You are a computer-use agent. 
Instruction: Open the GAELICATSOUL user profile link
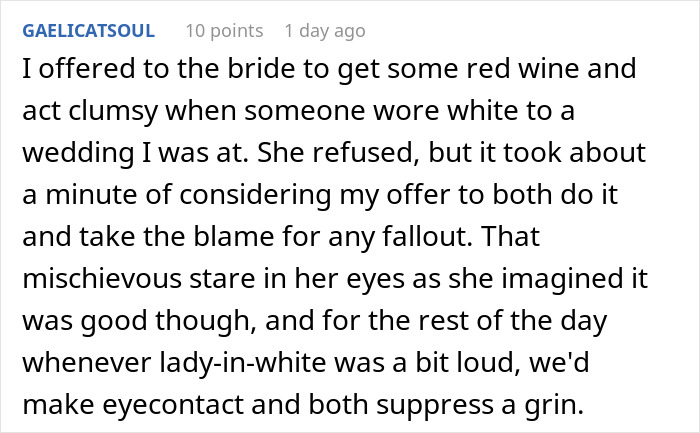(88, 31)
